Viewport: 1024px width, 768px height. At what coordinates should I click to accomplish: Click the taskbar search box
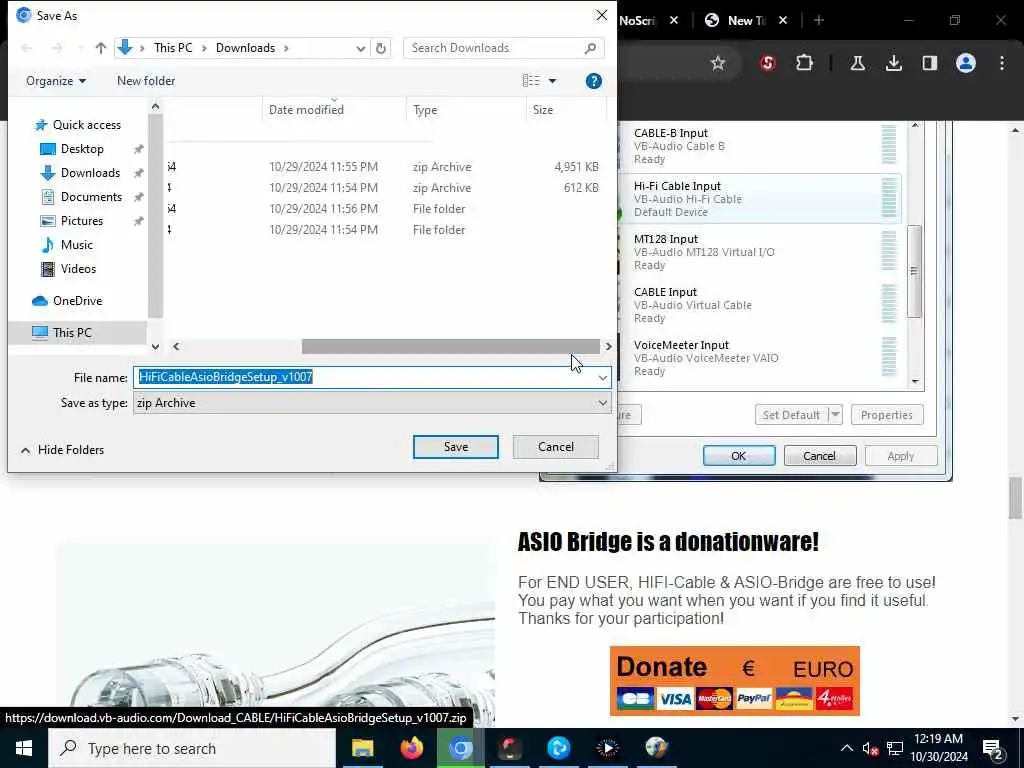coord(192,748)
